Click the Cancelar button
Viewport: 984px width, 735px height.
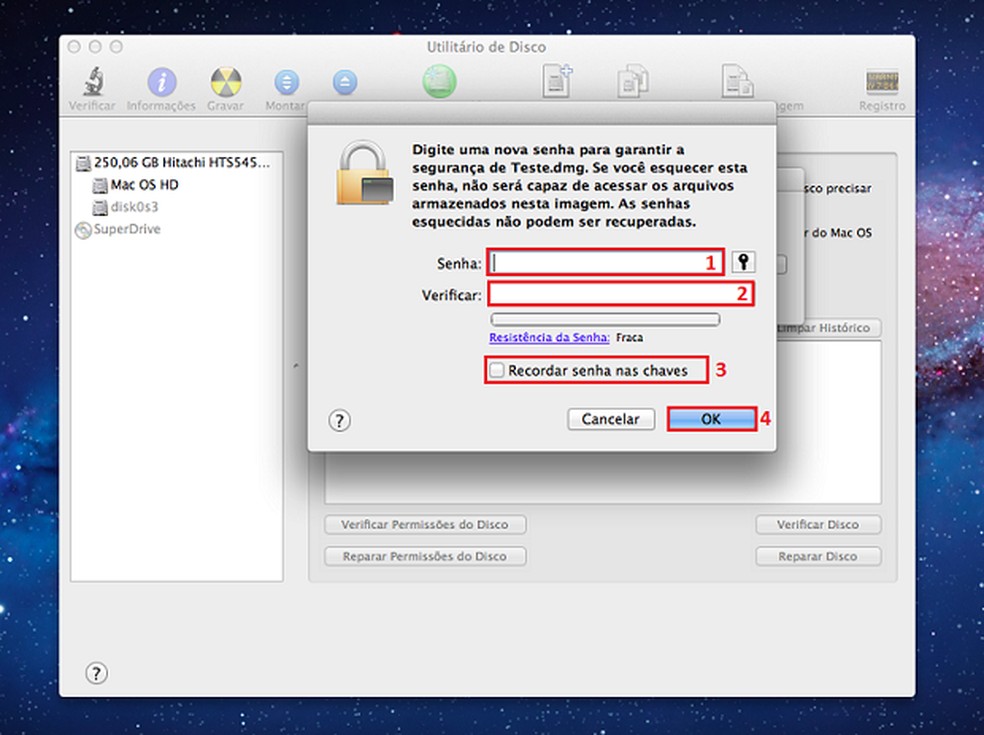click(611, 419)
